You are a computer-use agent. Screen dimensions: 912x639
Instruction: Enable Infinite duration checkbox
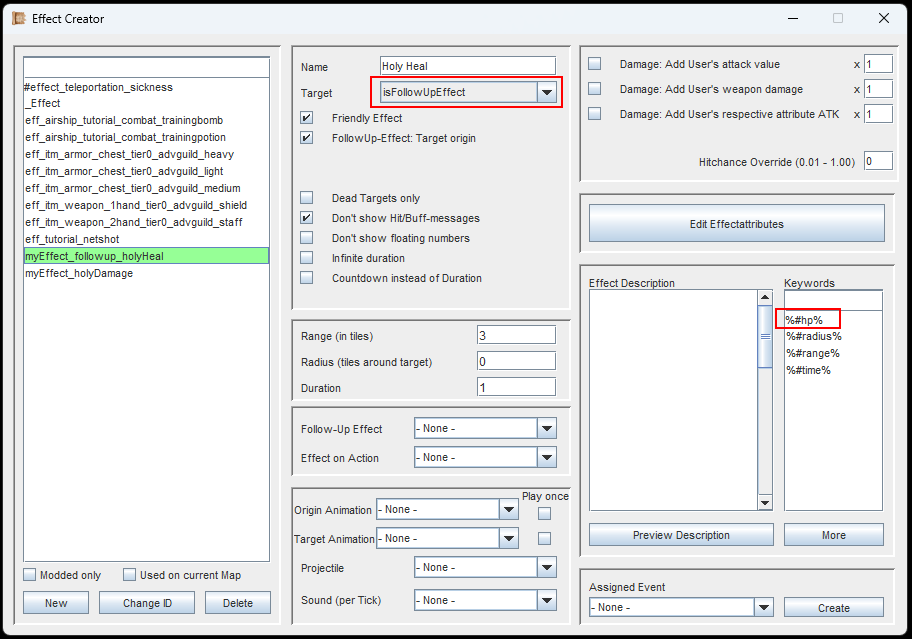click(307, 258)
